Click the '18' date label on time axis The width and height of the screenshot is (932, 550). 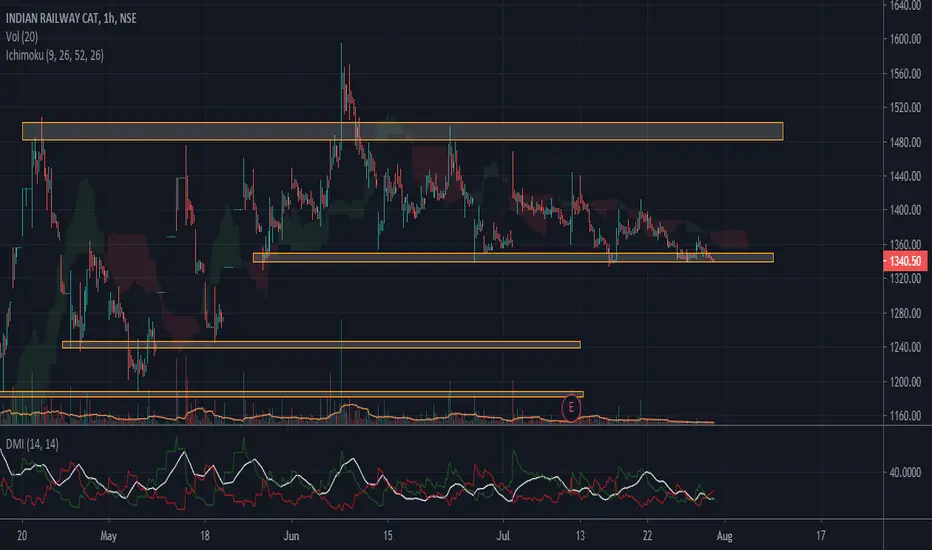coord(204,536)
